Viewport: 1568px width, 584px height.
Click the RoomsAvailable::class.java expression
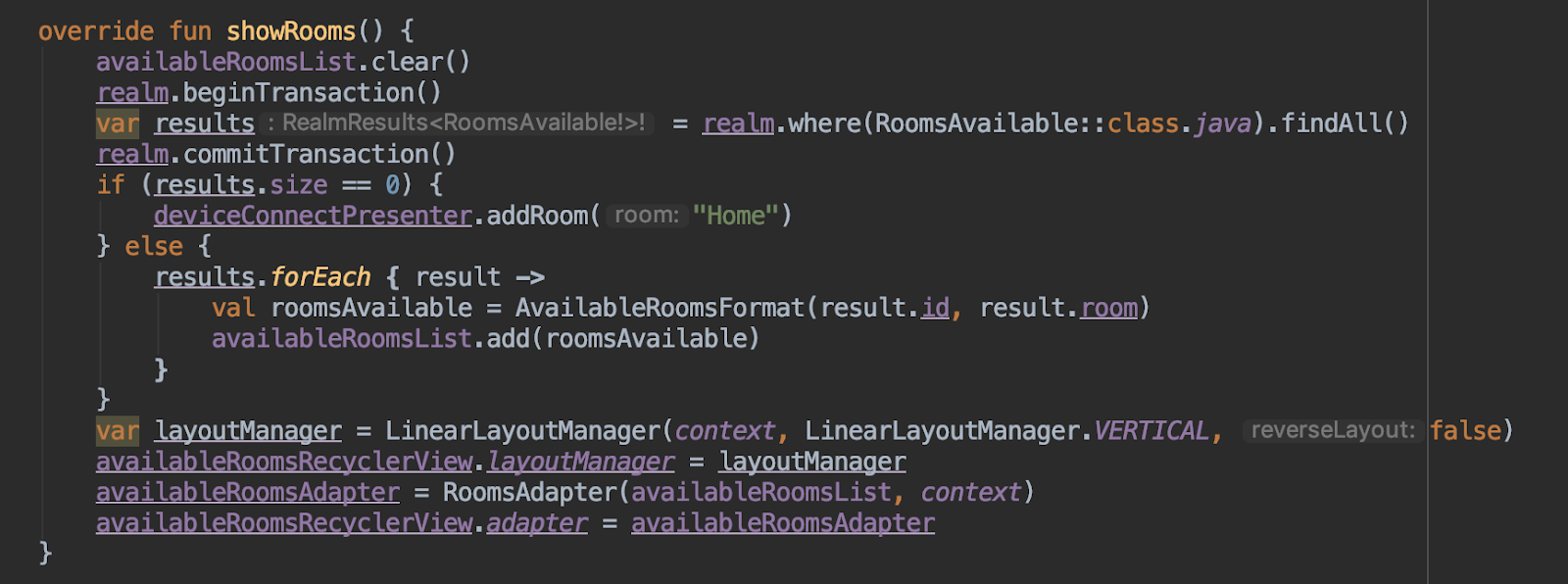click(1063, 123)
